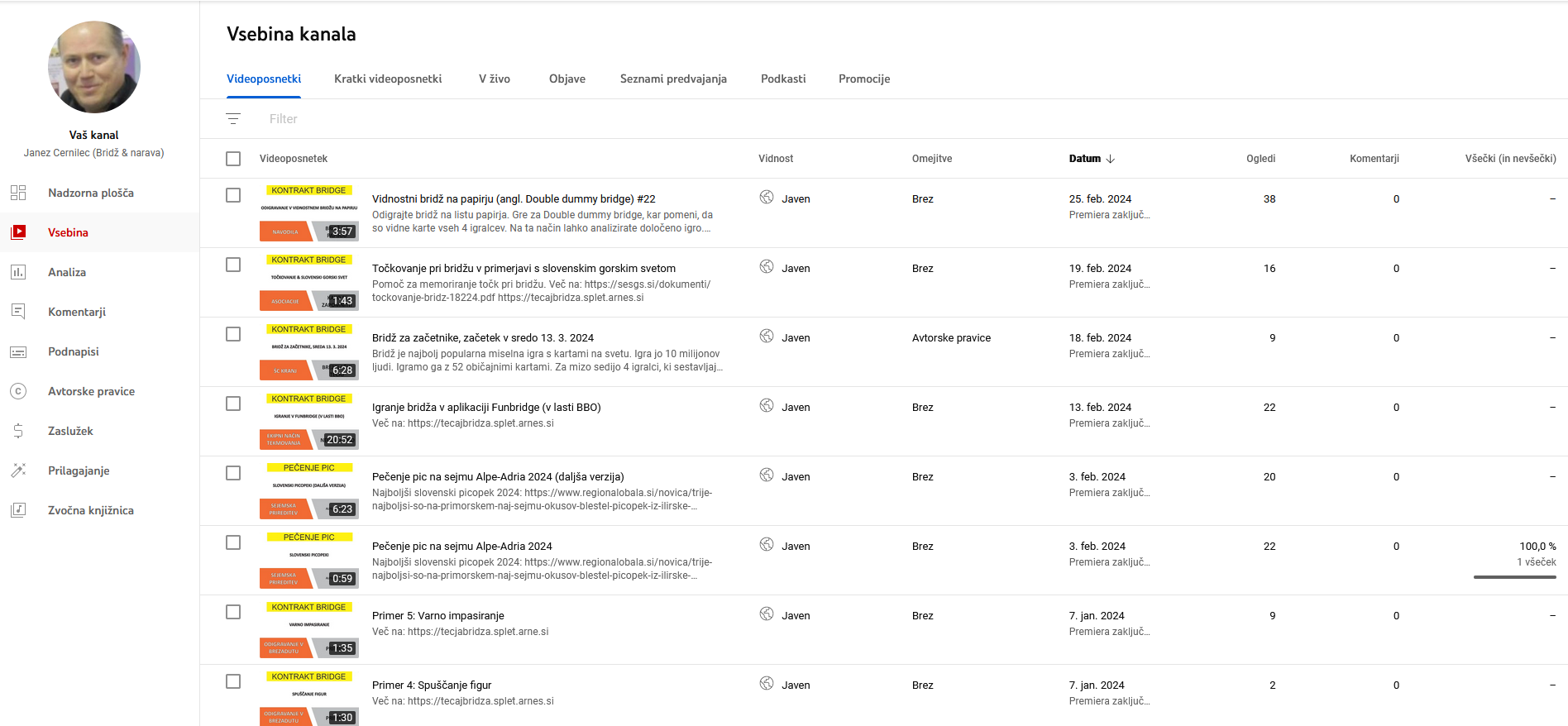Select checkbox for Primer 5: Varno impasiranje

pos(233,612)
